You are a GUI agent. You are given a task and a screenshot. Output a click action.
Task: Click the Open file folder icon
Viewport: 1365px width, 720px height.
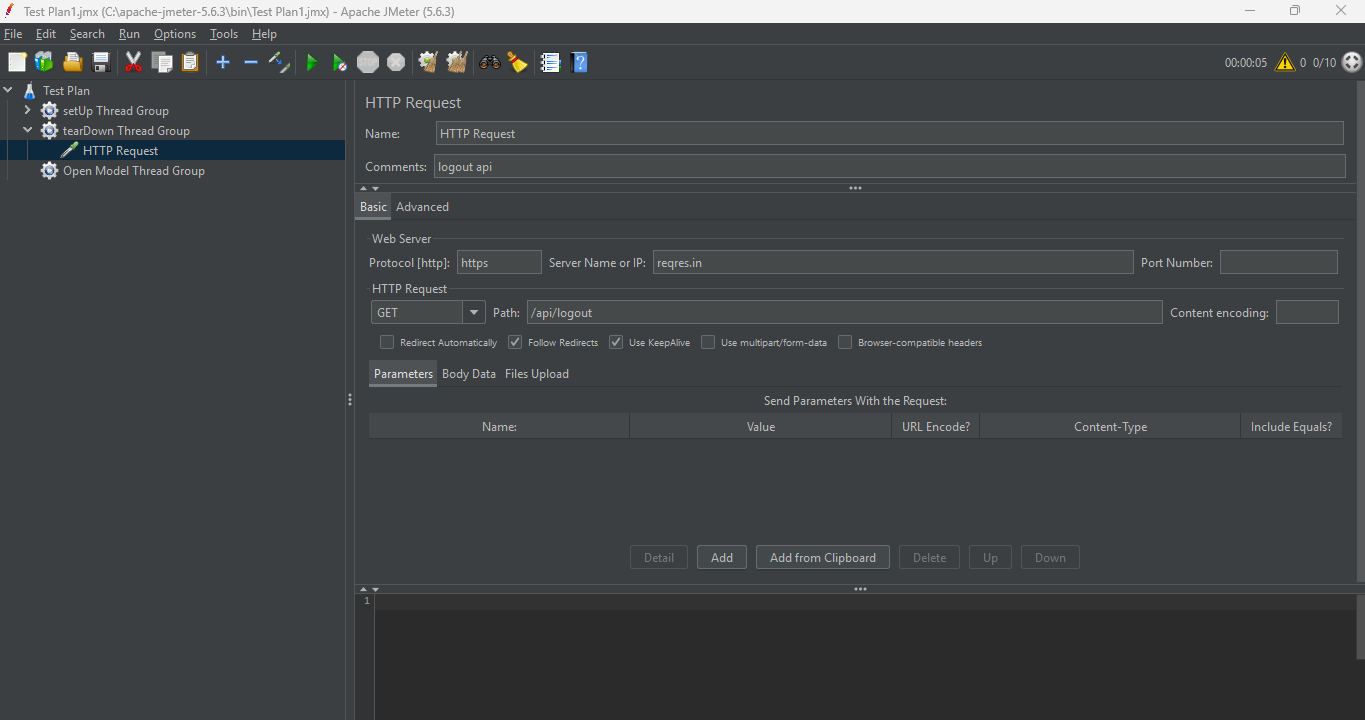73,62
